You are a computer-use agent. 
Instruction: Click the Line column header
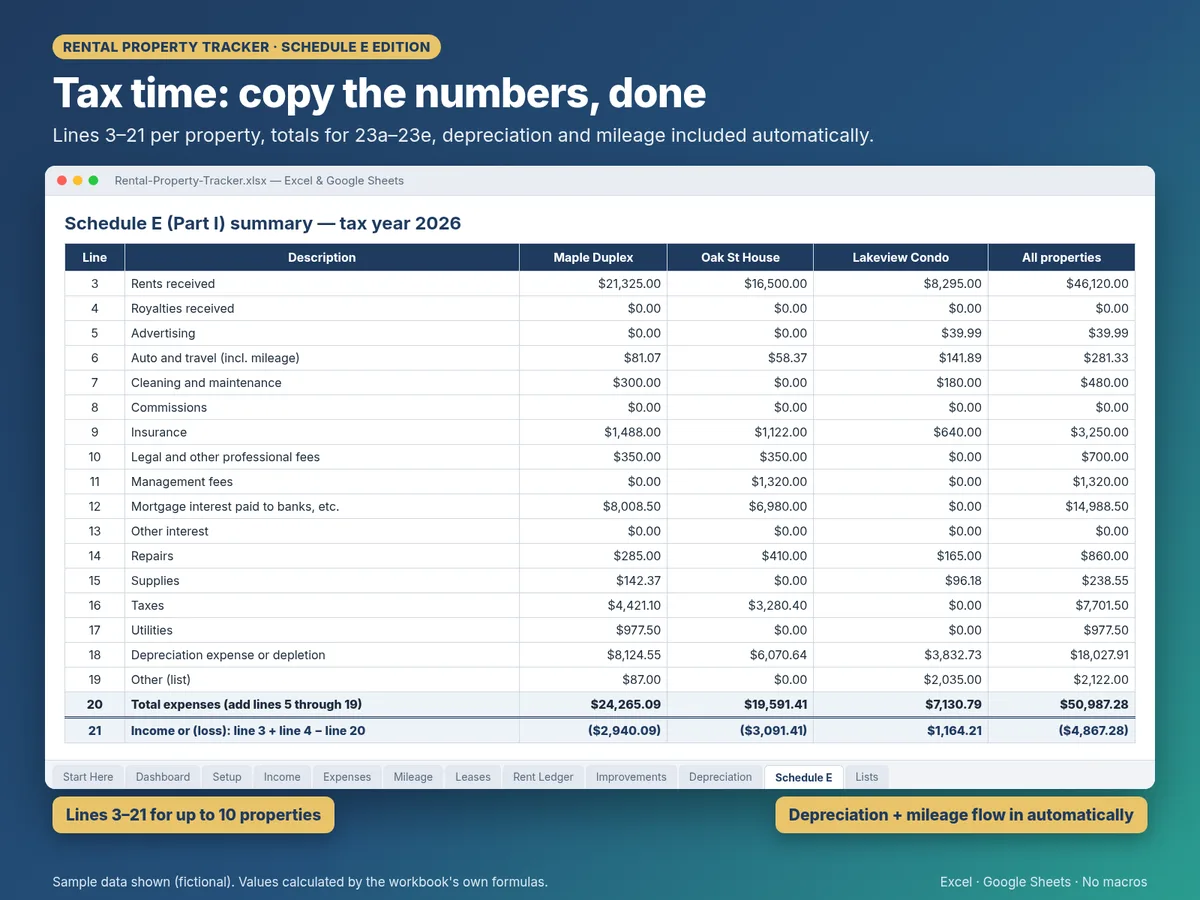95,257
